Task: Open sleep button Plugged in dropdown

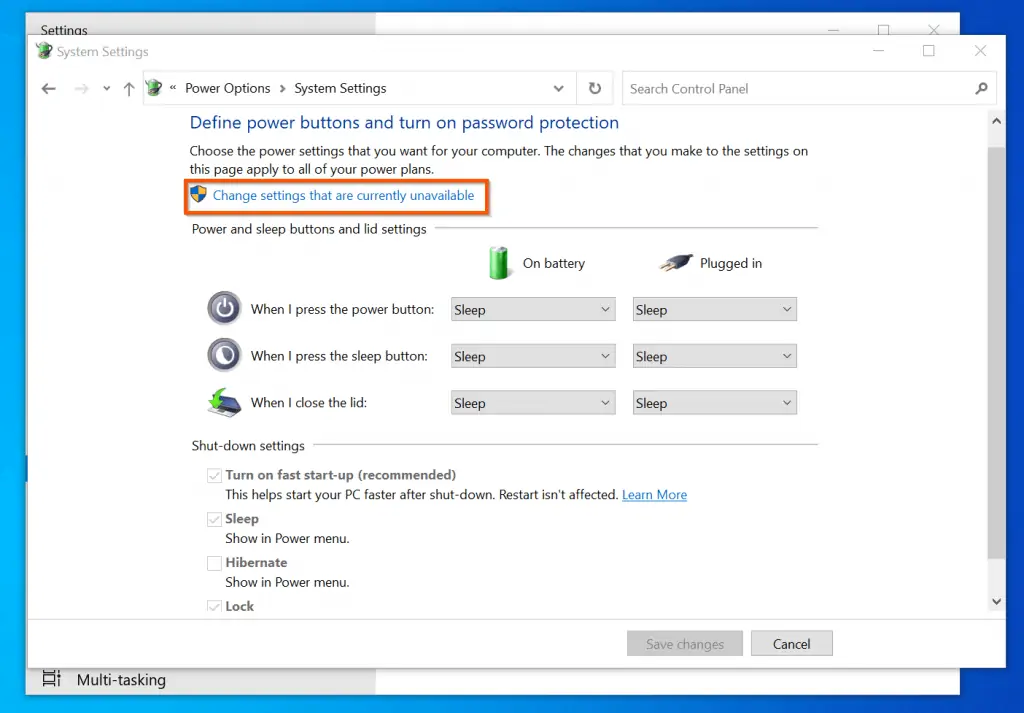Action: click(714, 357)
